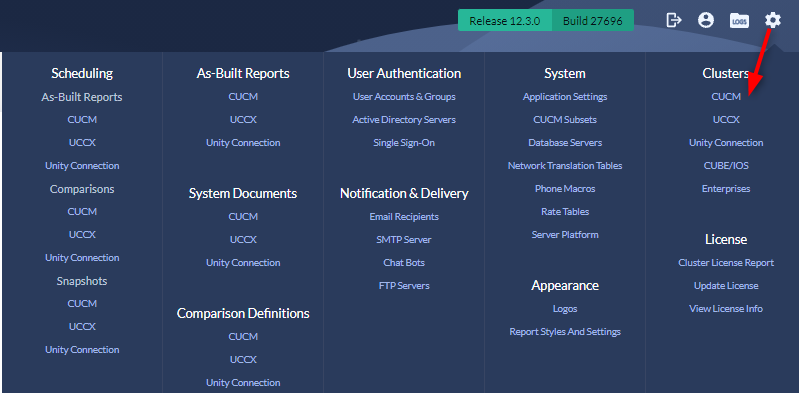Screen dimensions: 799x393
Task: Select Unity Connection under Scheduling As-Built Reports
Action: pos(82,165)
